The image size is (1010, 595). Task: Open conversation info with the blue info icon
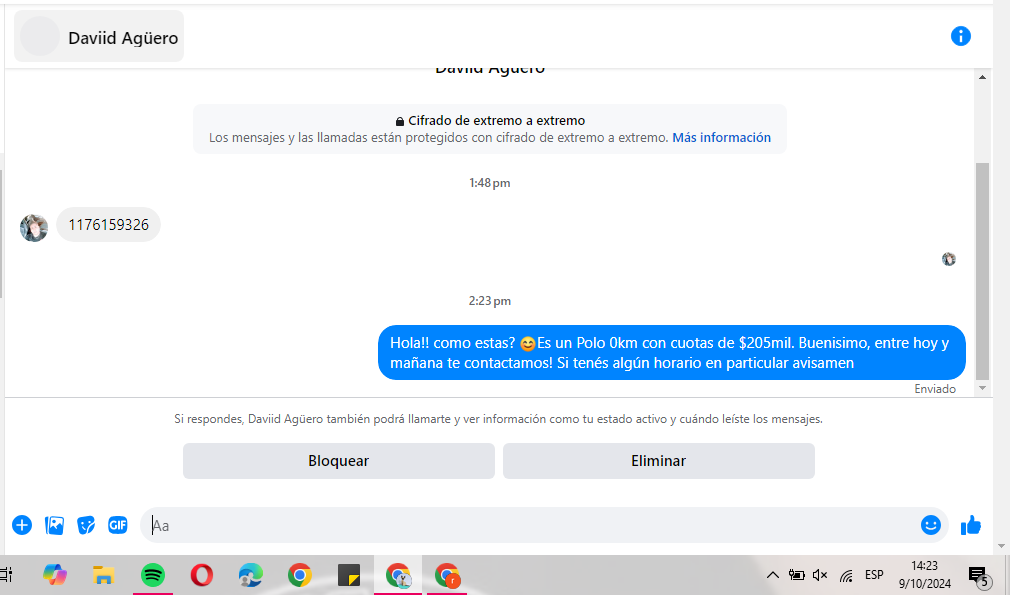960,37
